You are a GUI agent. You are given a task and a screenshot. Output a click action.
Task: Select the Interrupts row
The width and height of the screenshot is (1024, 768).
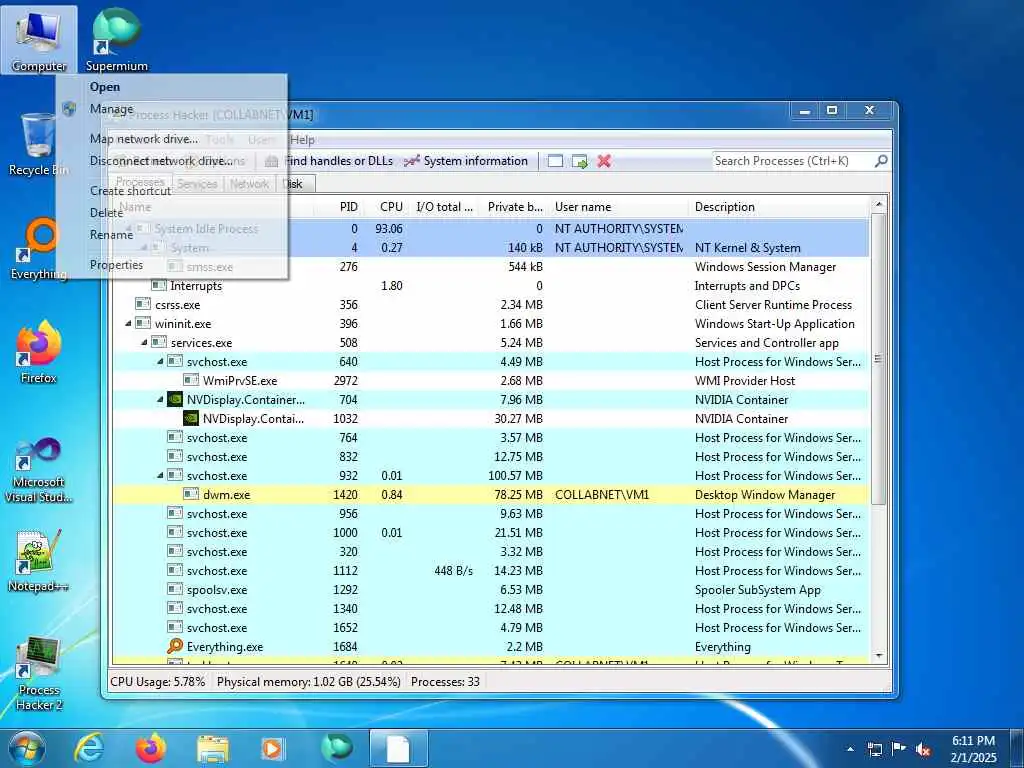tap(491, 286)
